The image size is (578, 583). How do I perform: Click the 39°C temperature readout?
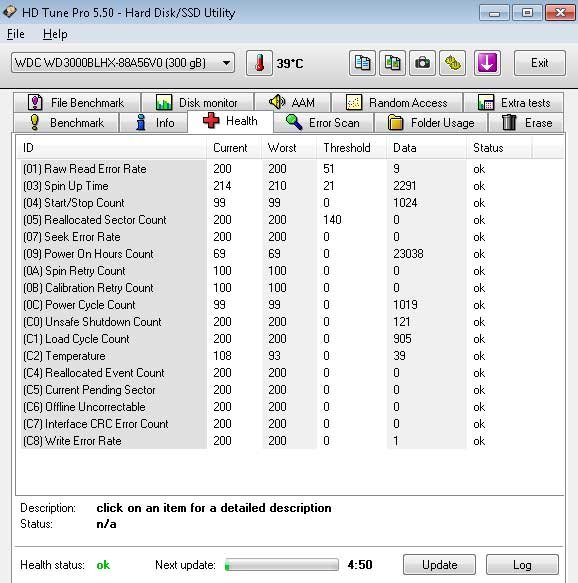290,64
